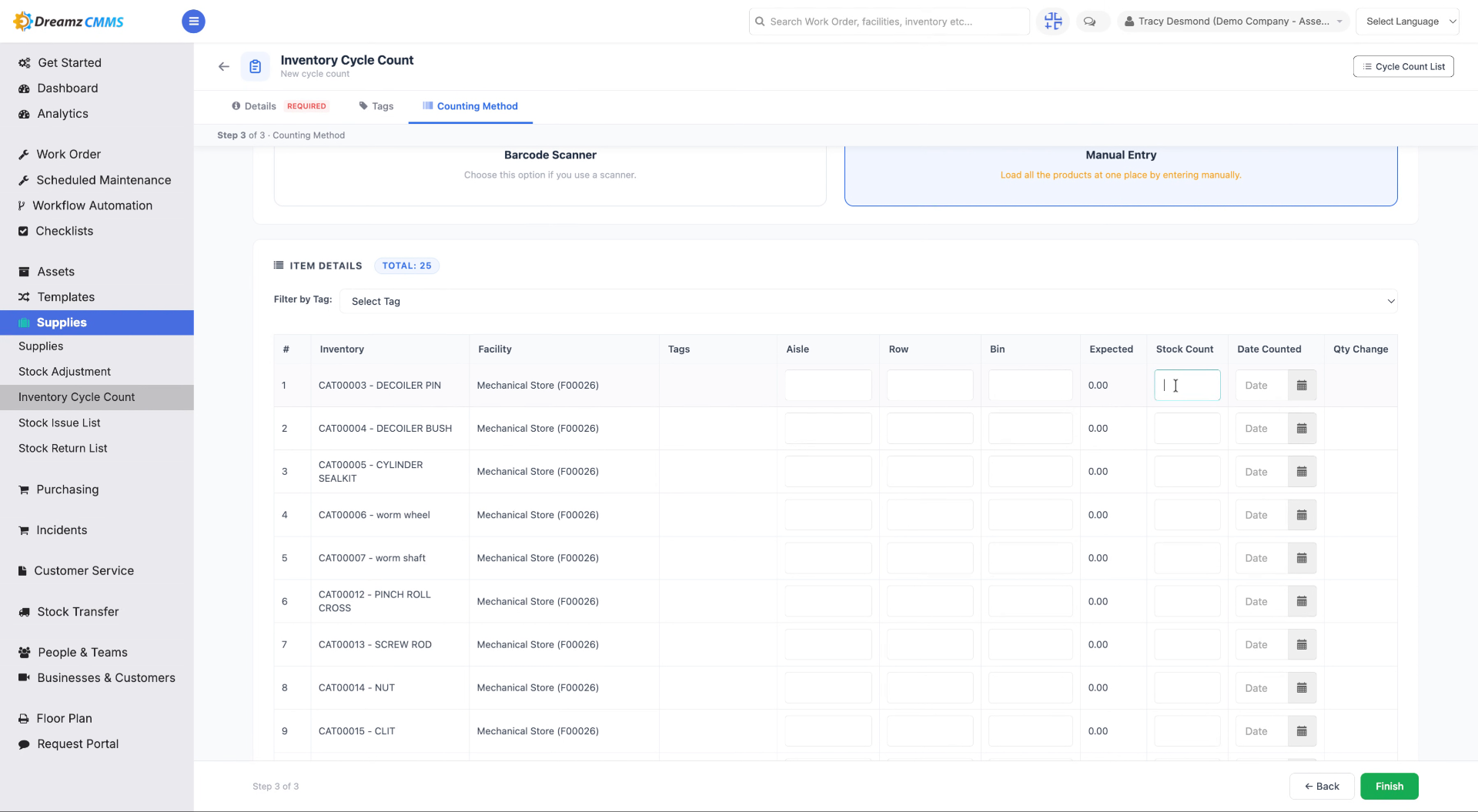The height and width of the screenshot is (812, 1478).
Task: Click the back arrow beside Inventory Cycle Count
Action: pyautogui.click(x=224, y=67)
